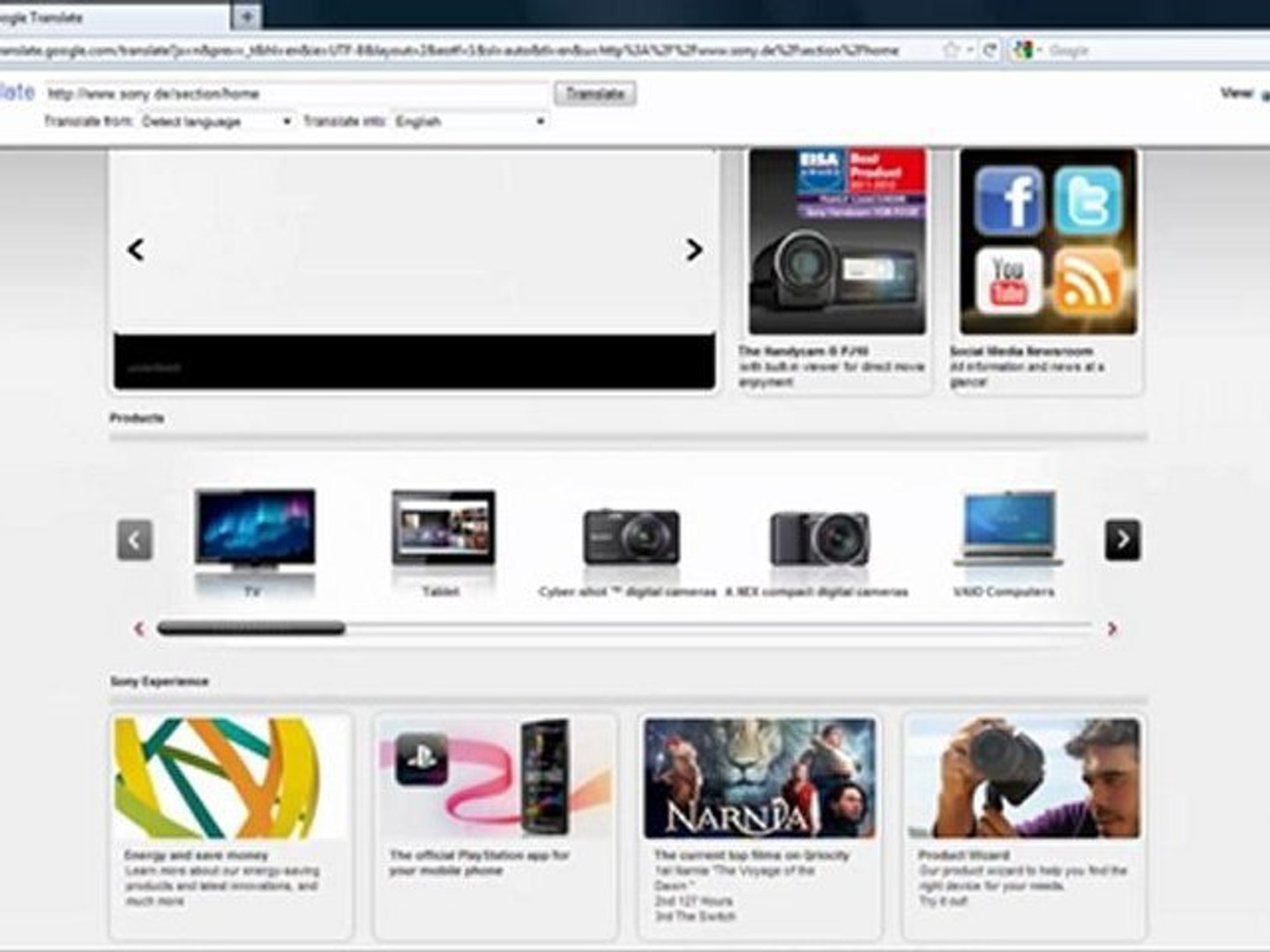Show previous banner slide arrow
The height and width of the screenshot is (952, 1270).
tap(136, 249)
